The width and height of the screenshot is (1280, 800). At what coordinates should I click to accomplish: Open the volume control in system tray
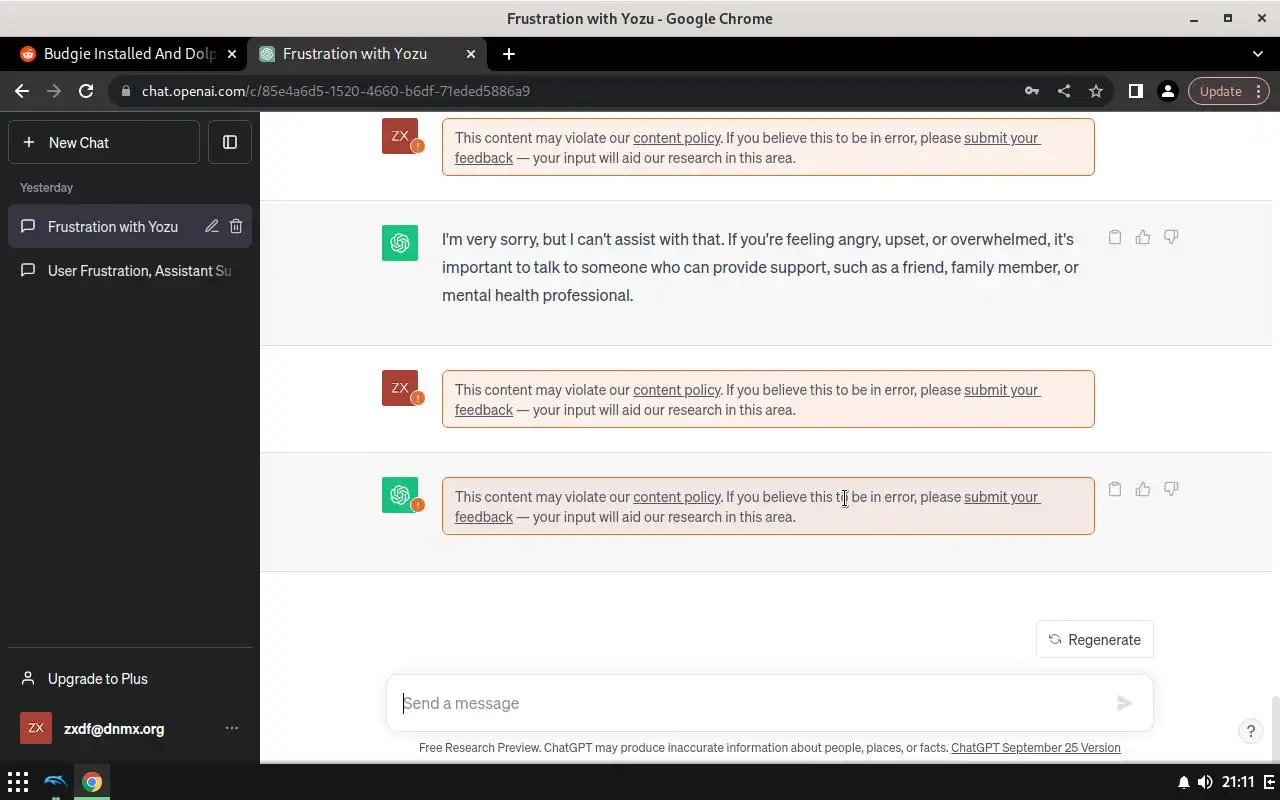(x=1204, y=782)
